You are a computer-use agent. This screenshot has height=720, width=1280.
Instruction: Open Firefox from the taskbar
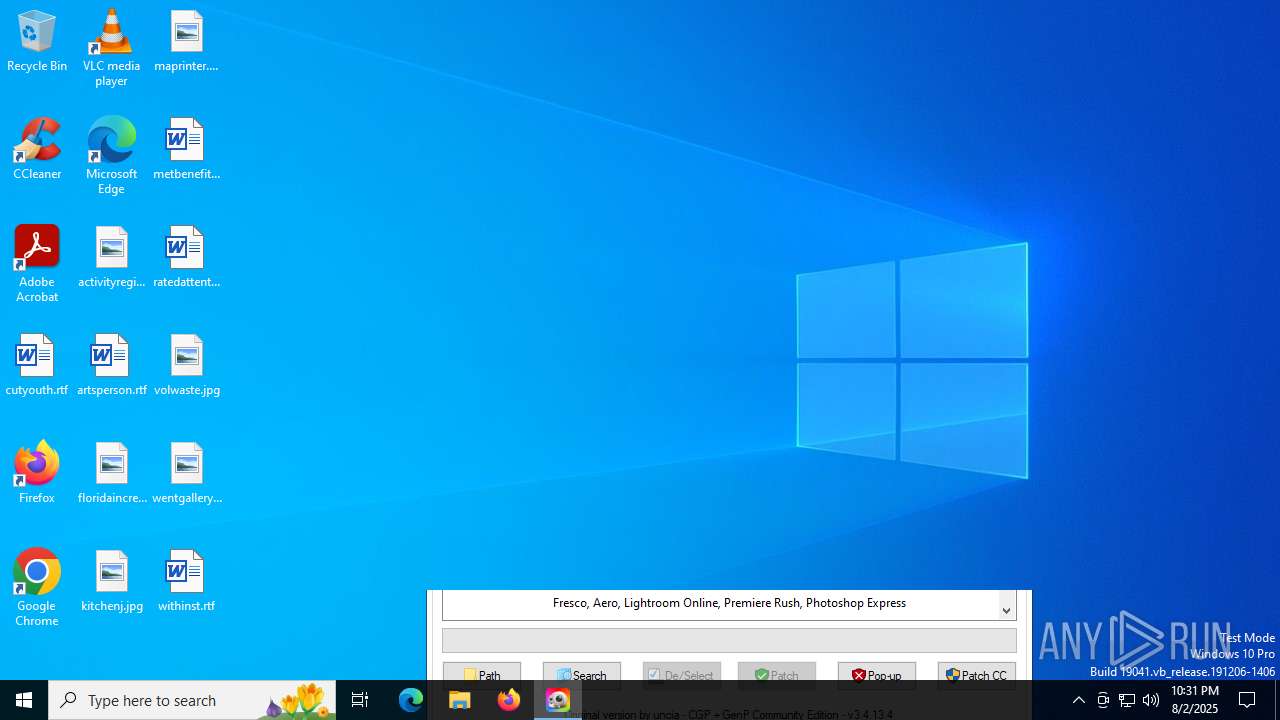pyautogui.click(x=509, y=700)
